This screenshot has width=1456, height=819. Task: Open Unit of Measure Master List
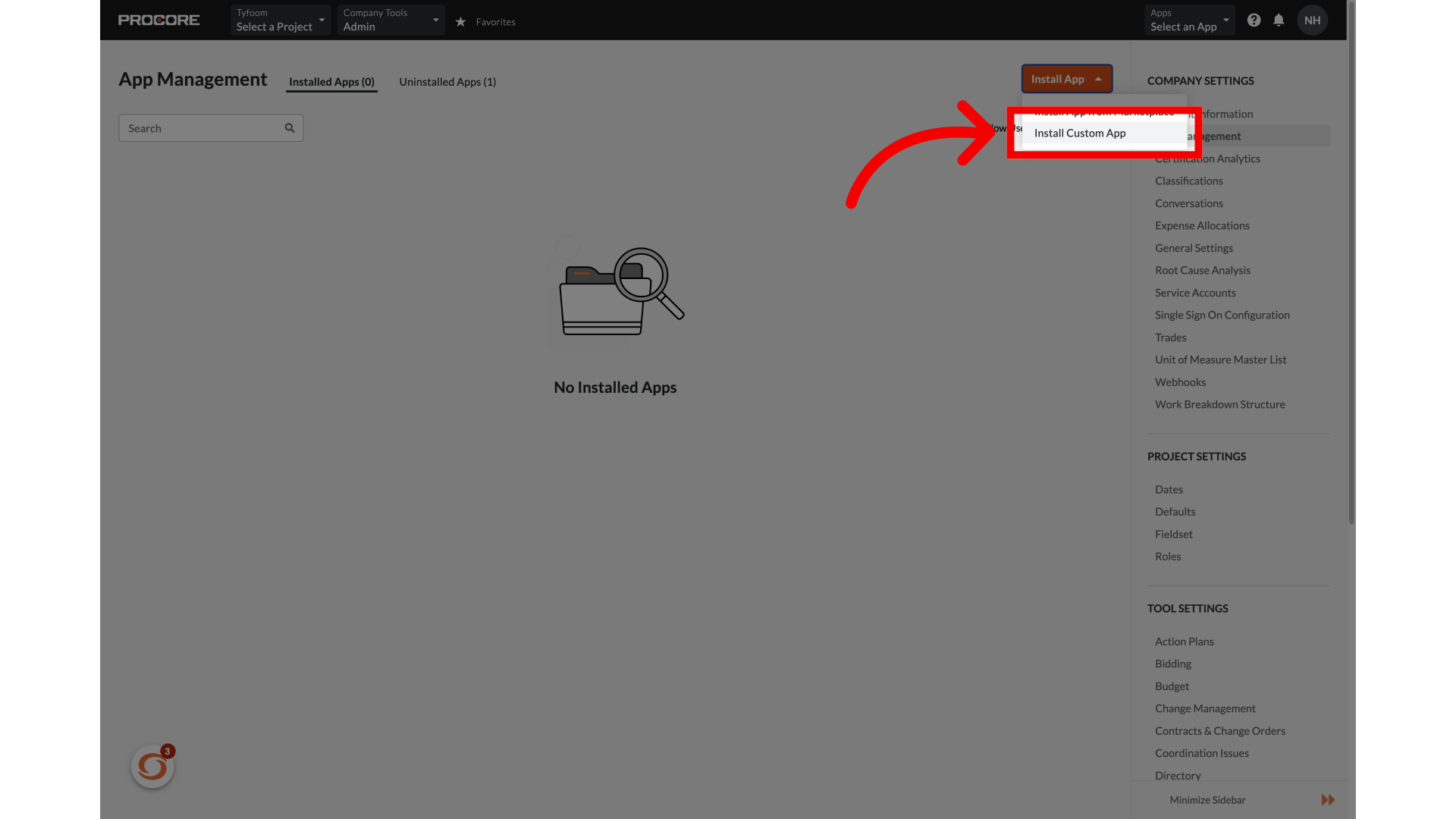pyautogui.click(x=1220, y=360)
